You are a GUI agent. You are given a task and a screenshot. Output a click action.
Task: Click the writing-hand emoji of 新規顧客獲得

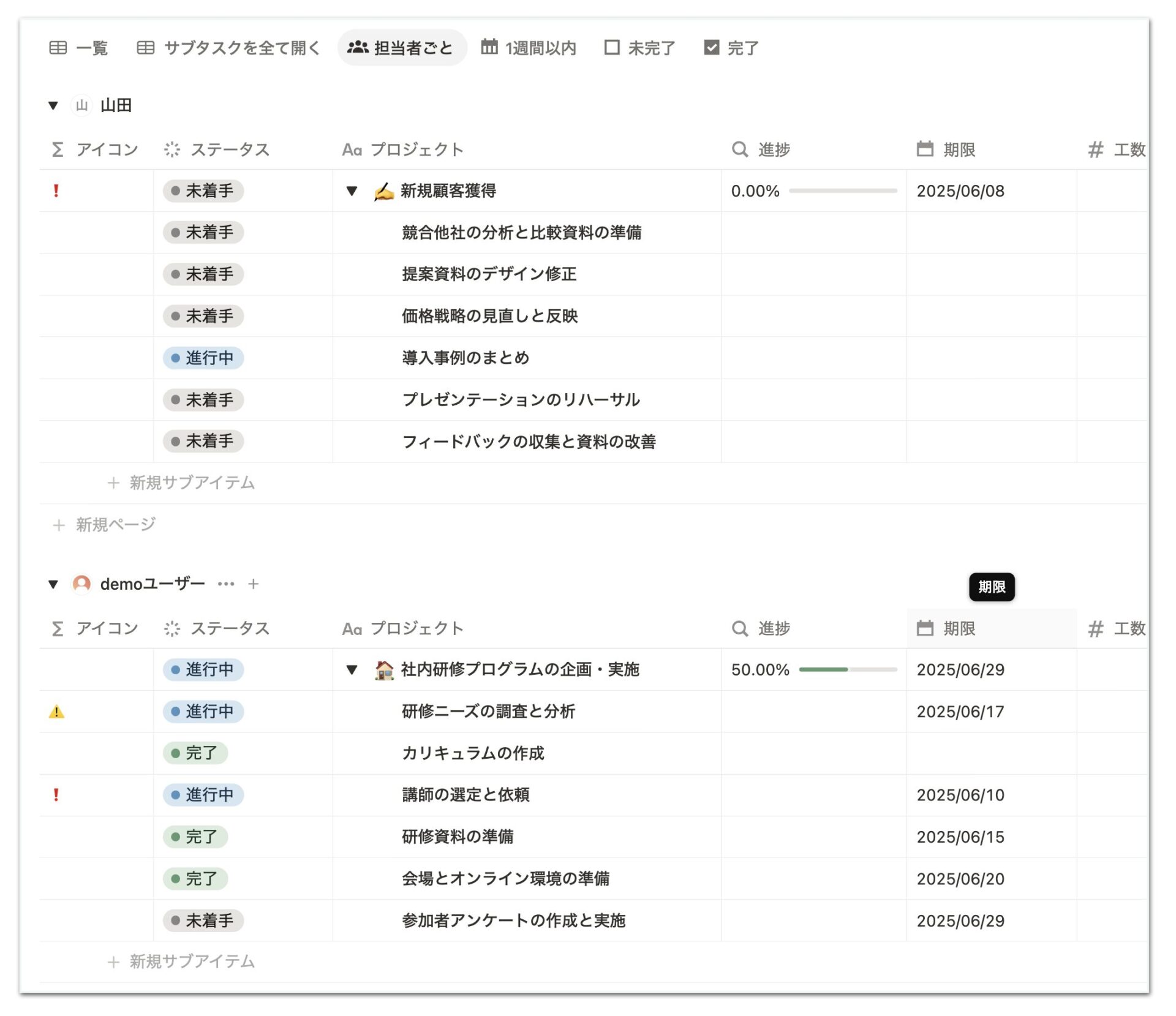click(384, 191)
